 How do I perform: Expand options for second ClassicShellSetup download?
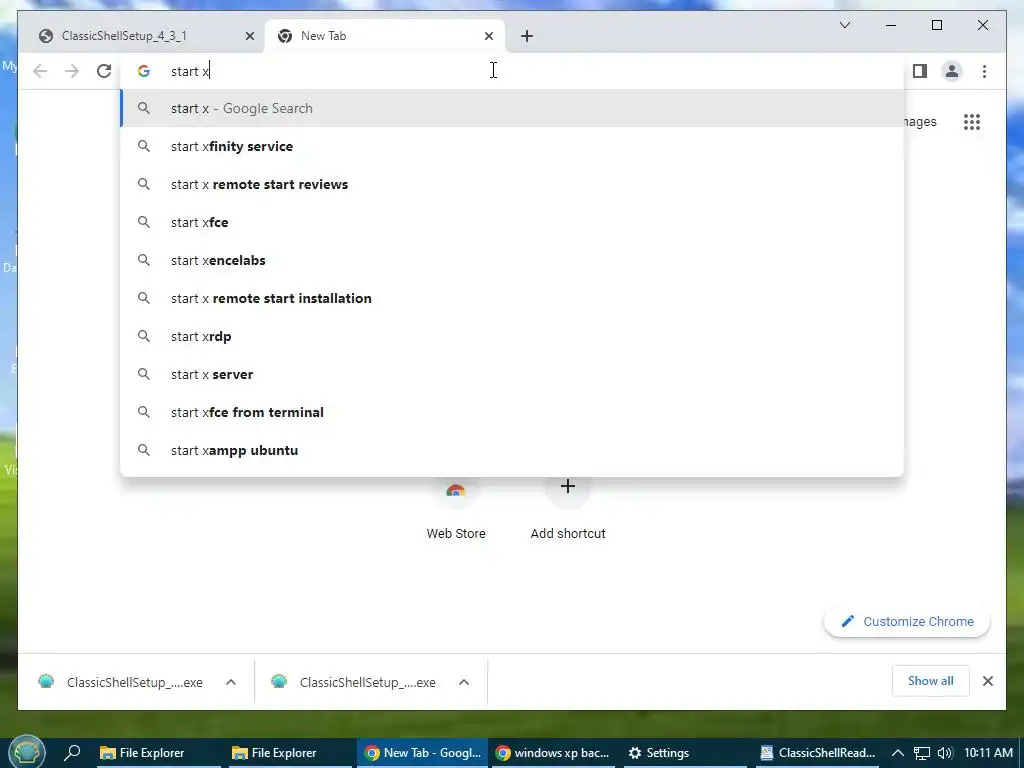(x=464, y=682)
